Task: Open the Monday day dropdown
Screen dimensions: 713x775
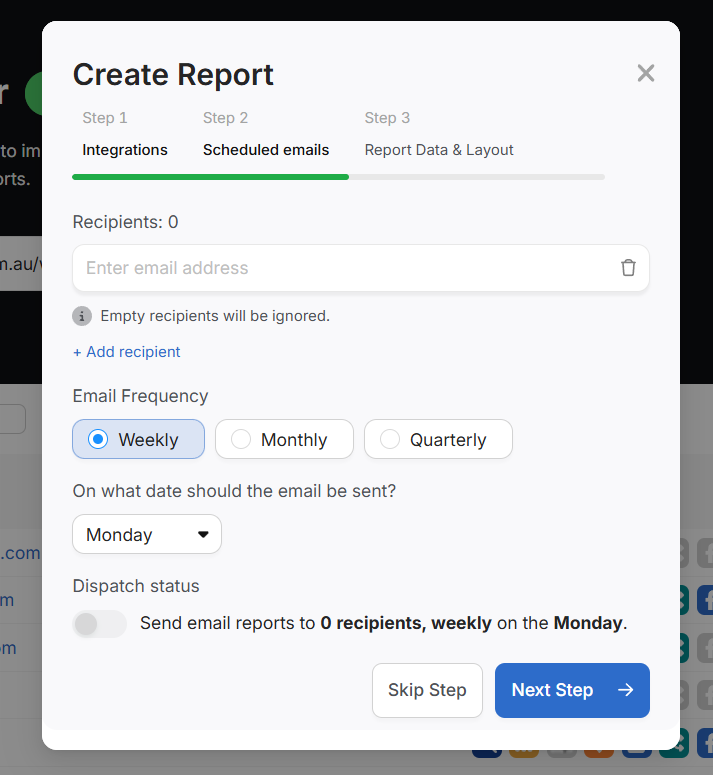Action: tap(147, 534)
